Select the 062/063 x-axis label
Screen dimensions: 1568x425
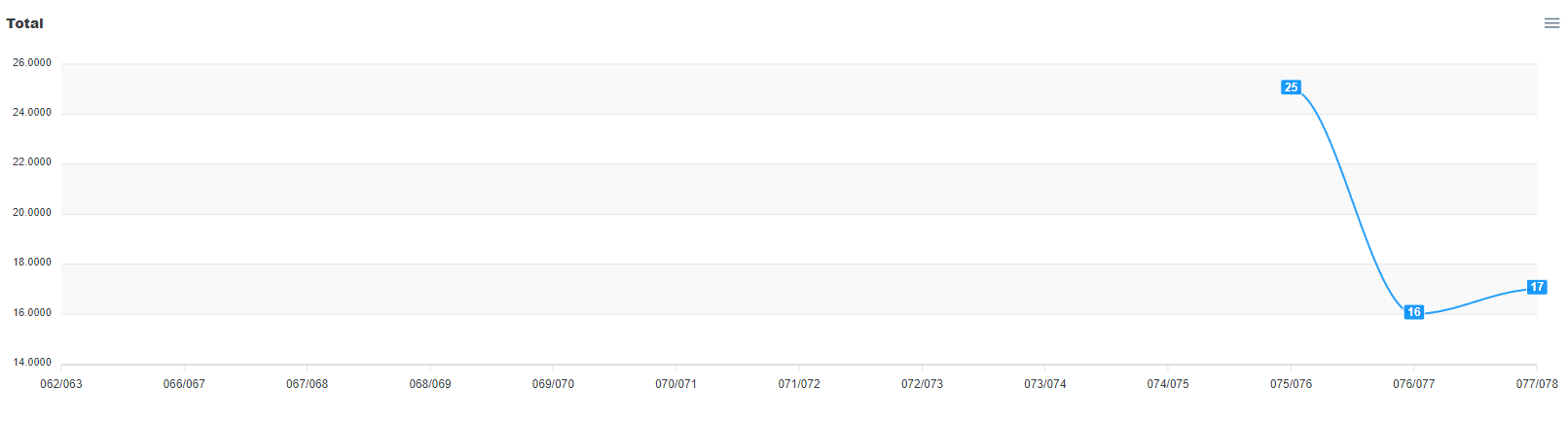point(61,384)
